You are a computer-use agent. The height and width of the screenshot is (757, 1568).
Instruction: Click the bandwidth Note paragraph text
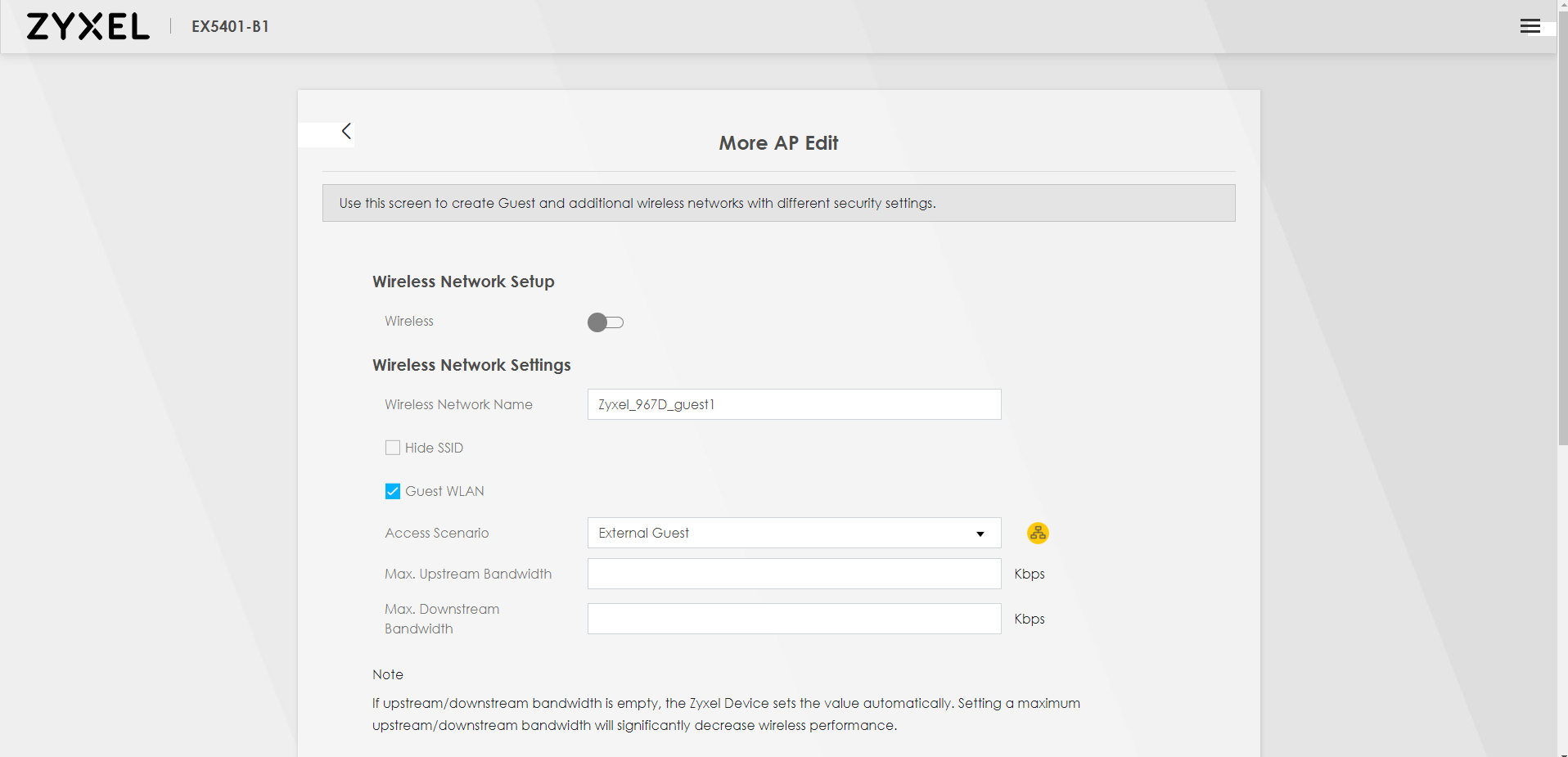(x=725, y=714)
